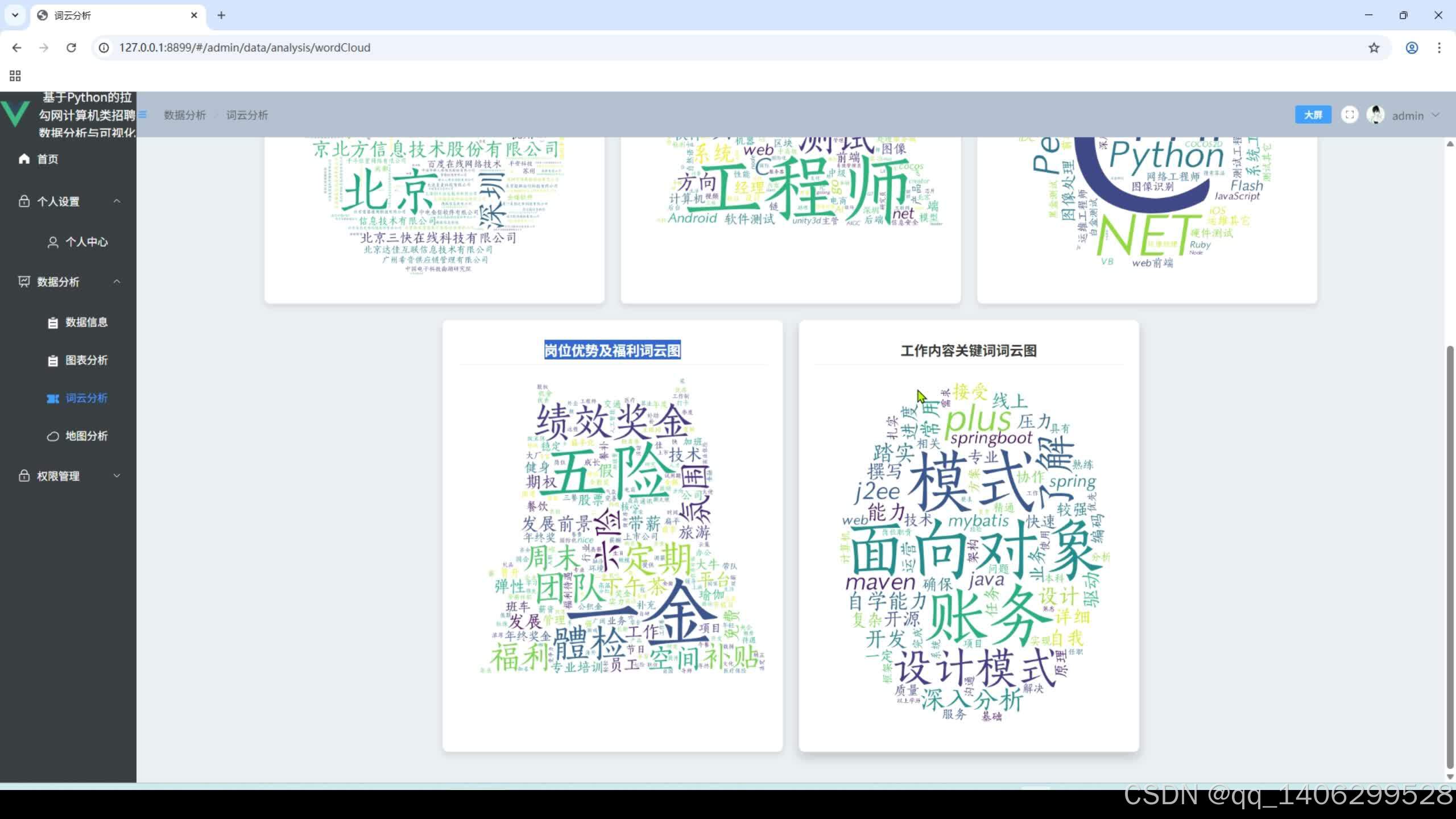This screenshot has width=1456, height=819.
Task: Toggle the sidebar collapse hamburger icon
Action: coord(143,115)
